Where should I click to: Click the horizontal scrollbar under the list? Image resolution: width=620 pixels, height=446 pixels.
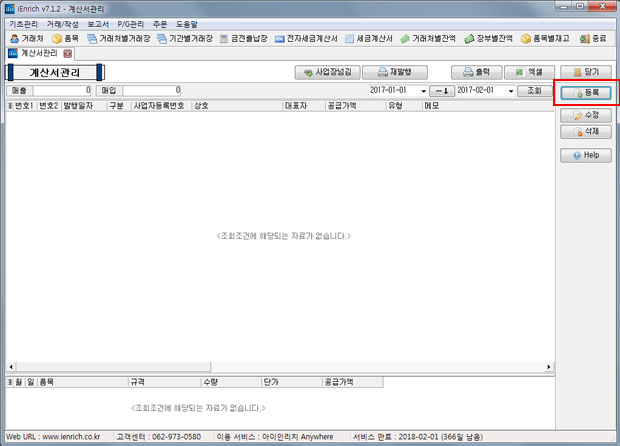click(x=280, y=369)
